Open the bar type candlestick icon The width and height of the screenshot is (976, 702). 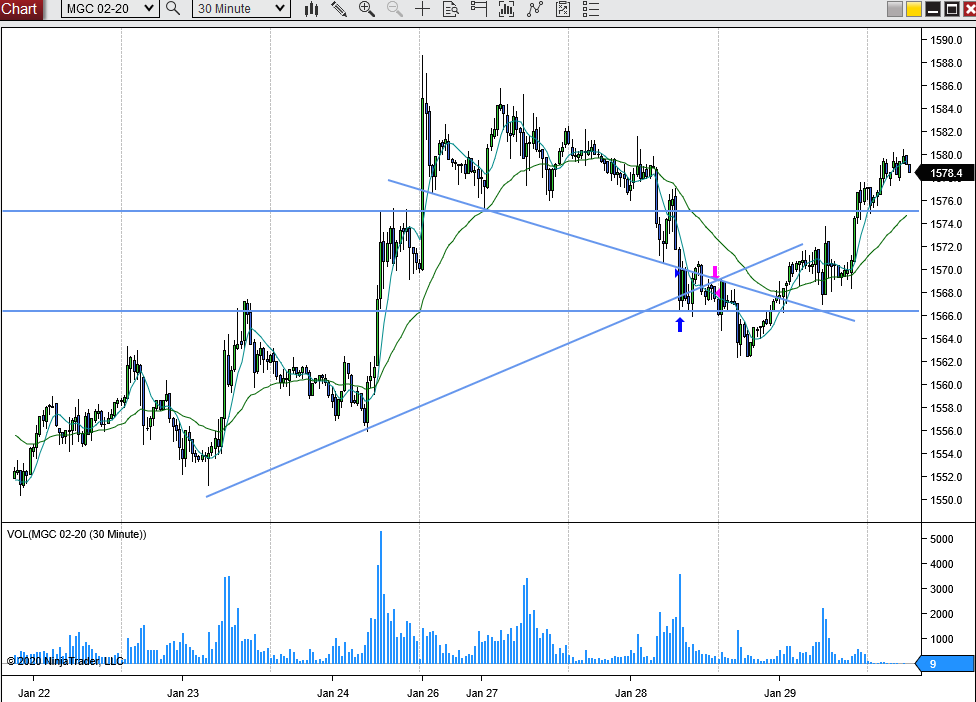tap(311, 9)
